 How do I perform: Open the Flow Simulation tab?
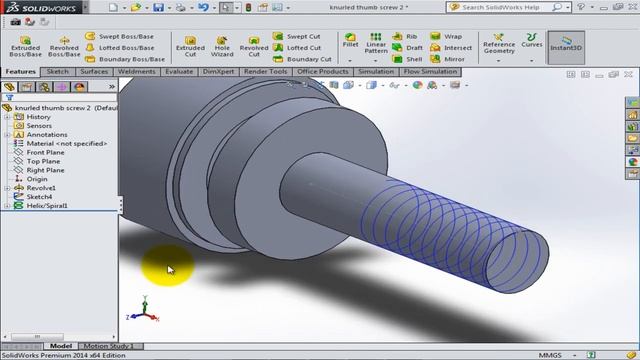click(x=430, y=72)
